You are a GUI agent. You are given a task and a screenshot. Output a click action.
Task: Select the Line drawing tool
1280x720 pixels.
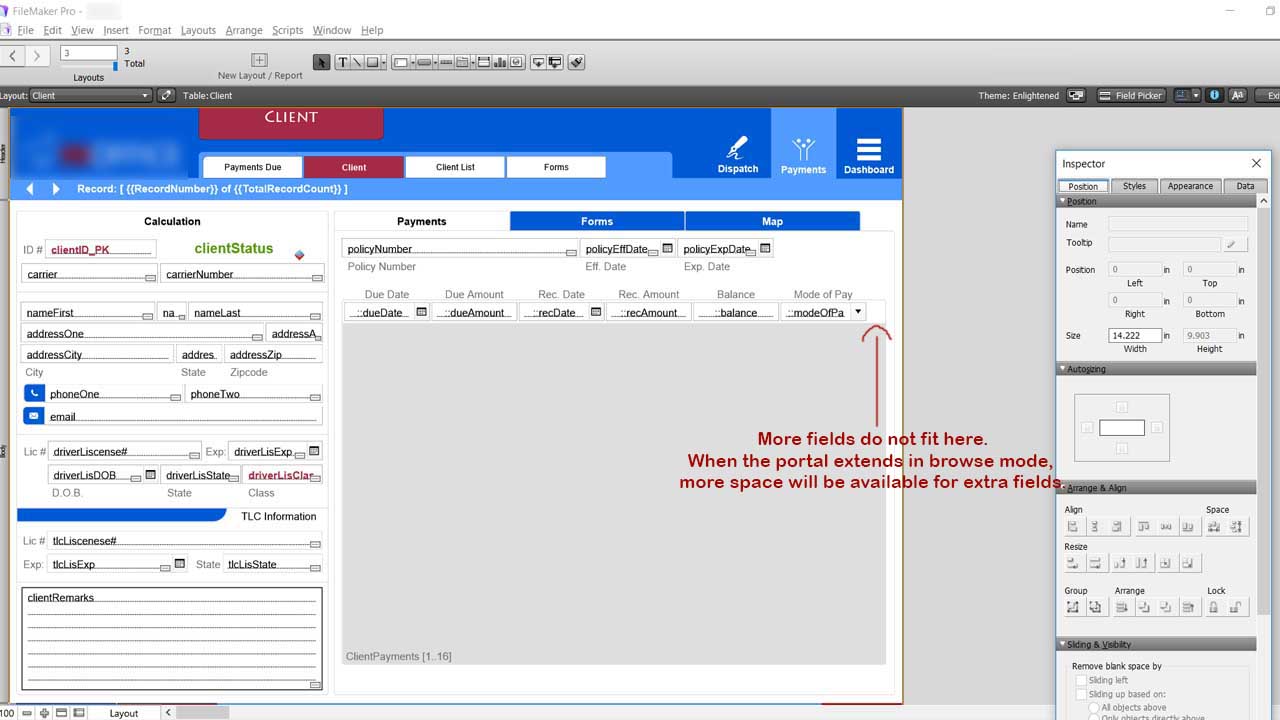(357, 62)
